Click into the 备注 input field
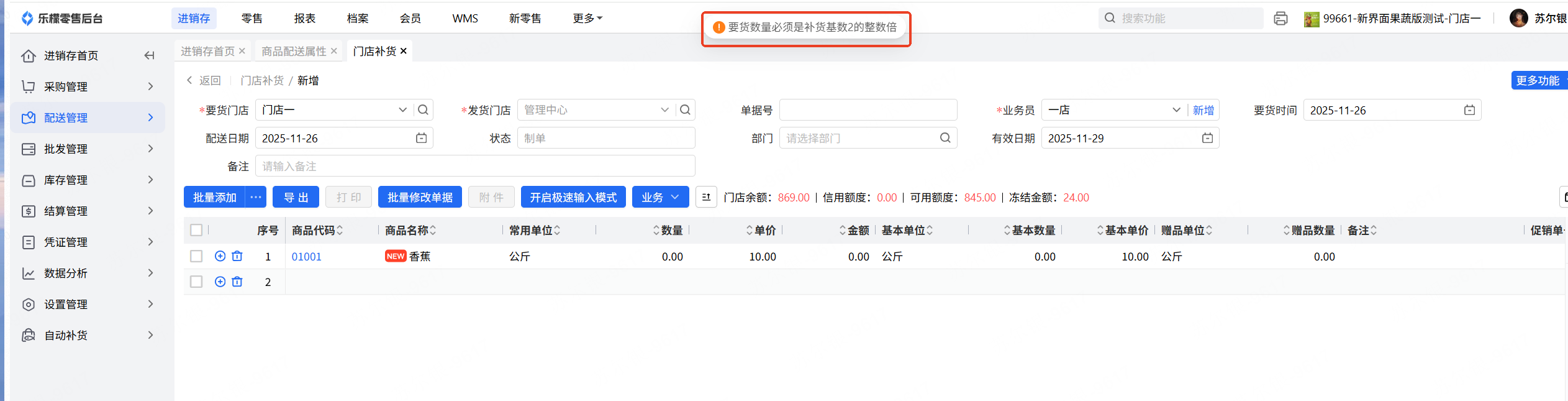This screenshot has height=401, width=1568. coord(475,166)
